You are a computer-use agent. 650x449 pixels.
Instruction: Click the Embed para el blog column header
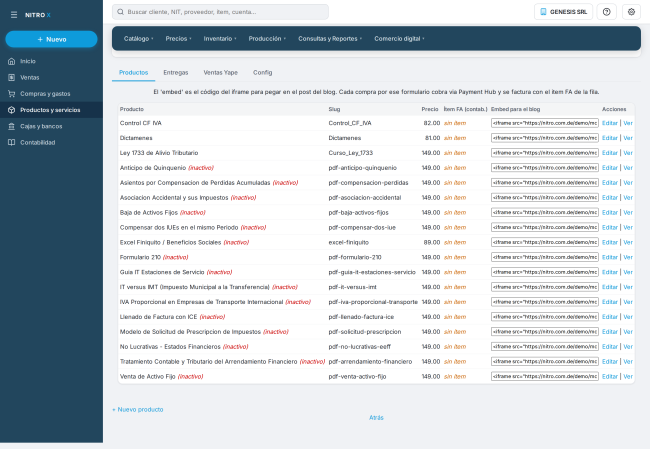point(515,109)
